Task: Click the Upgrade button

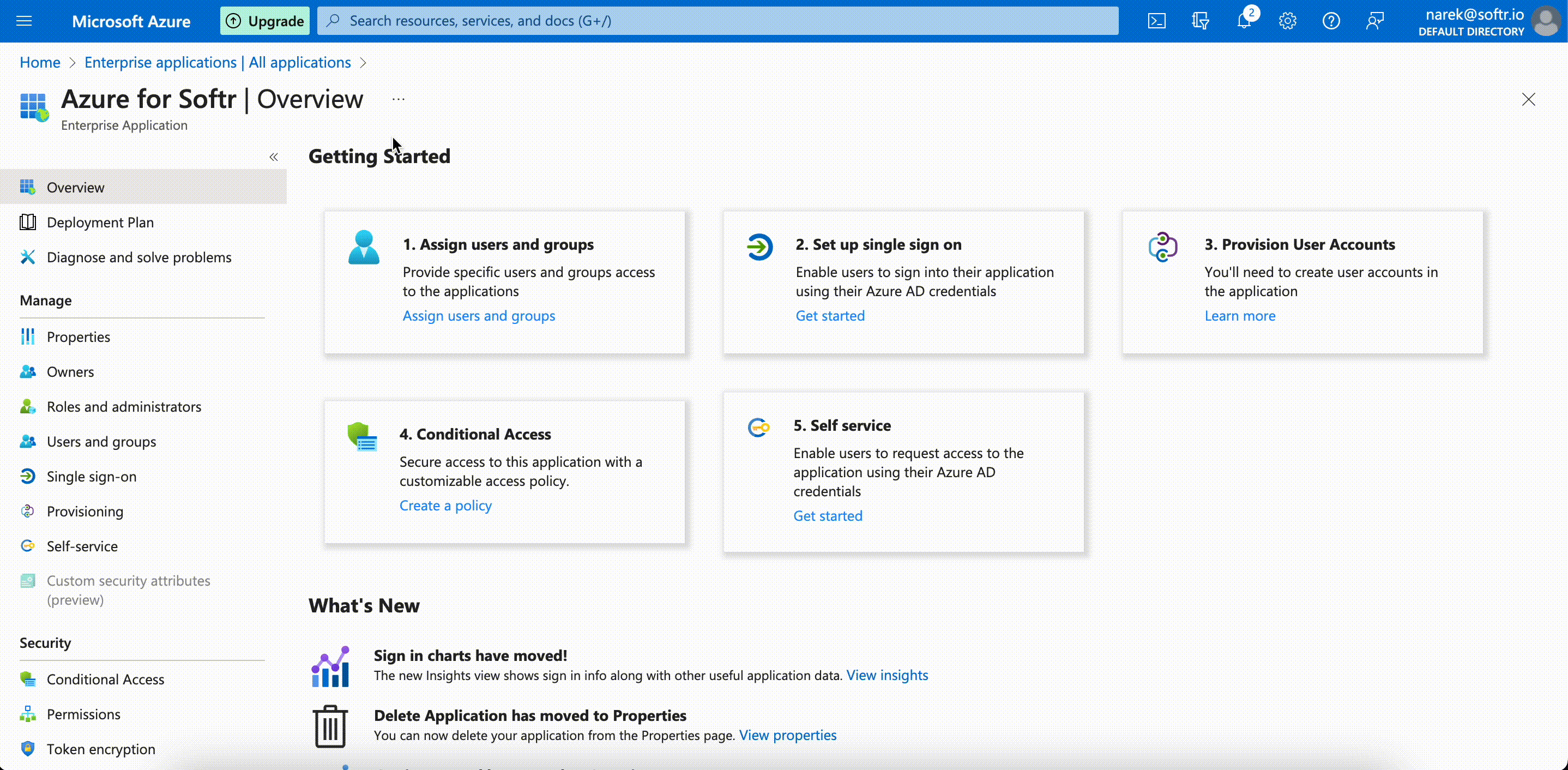Action: (264, 20)
